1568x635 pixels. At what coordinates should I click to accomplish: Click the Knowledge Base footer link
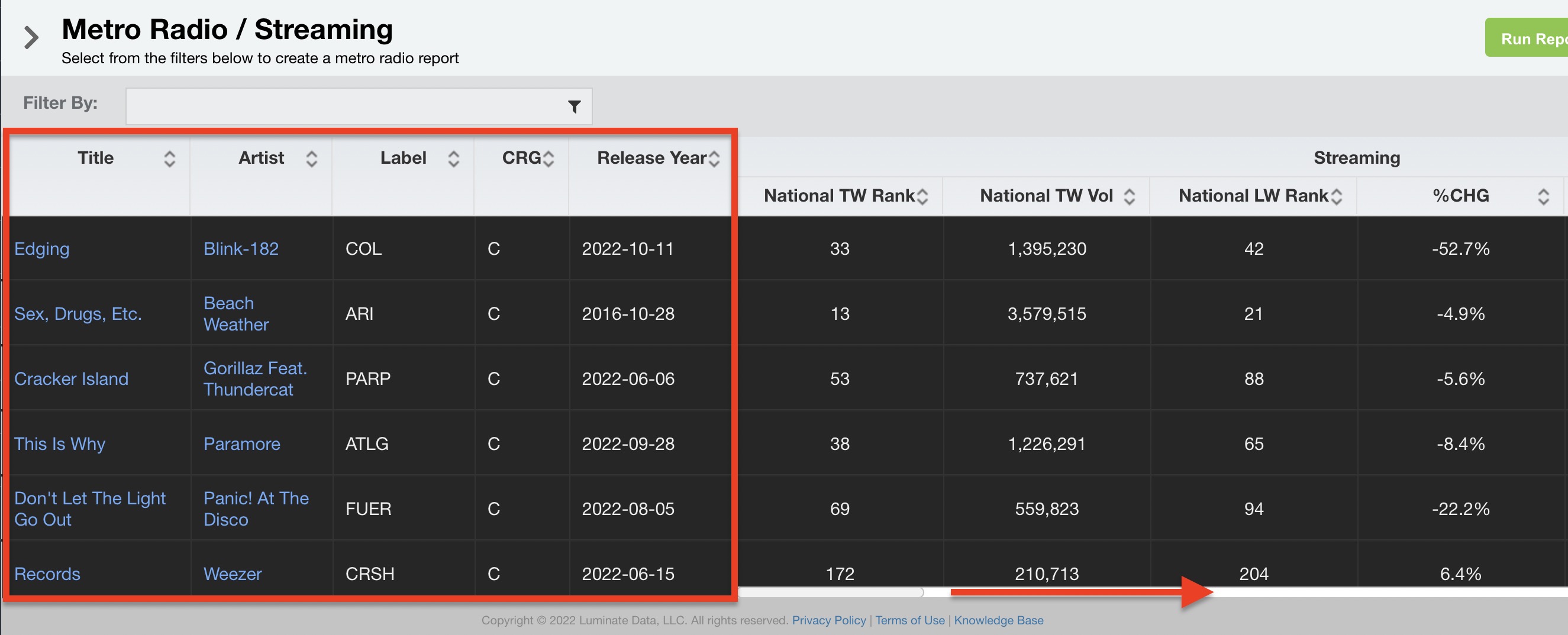(x=998, y=620)
